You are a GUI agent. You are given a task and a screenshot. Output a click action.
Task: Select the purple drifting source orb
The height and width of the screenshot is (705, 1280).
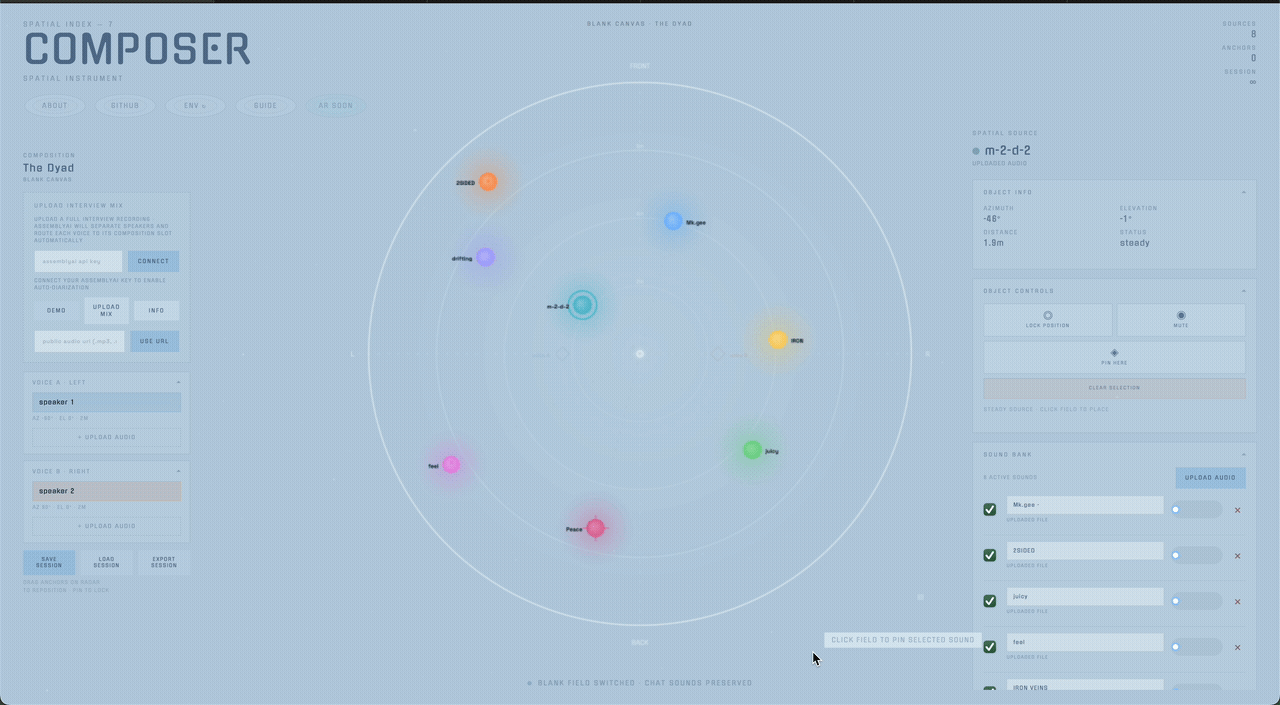(x=485, y=257)
